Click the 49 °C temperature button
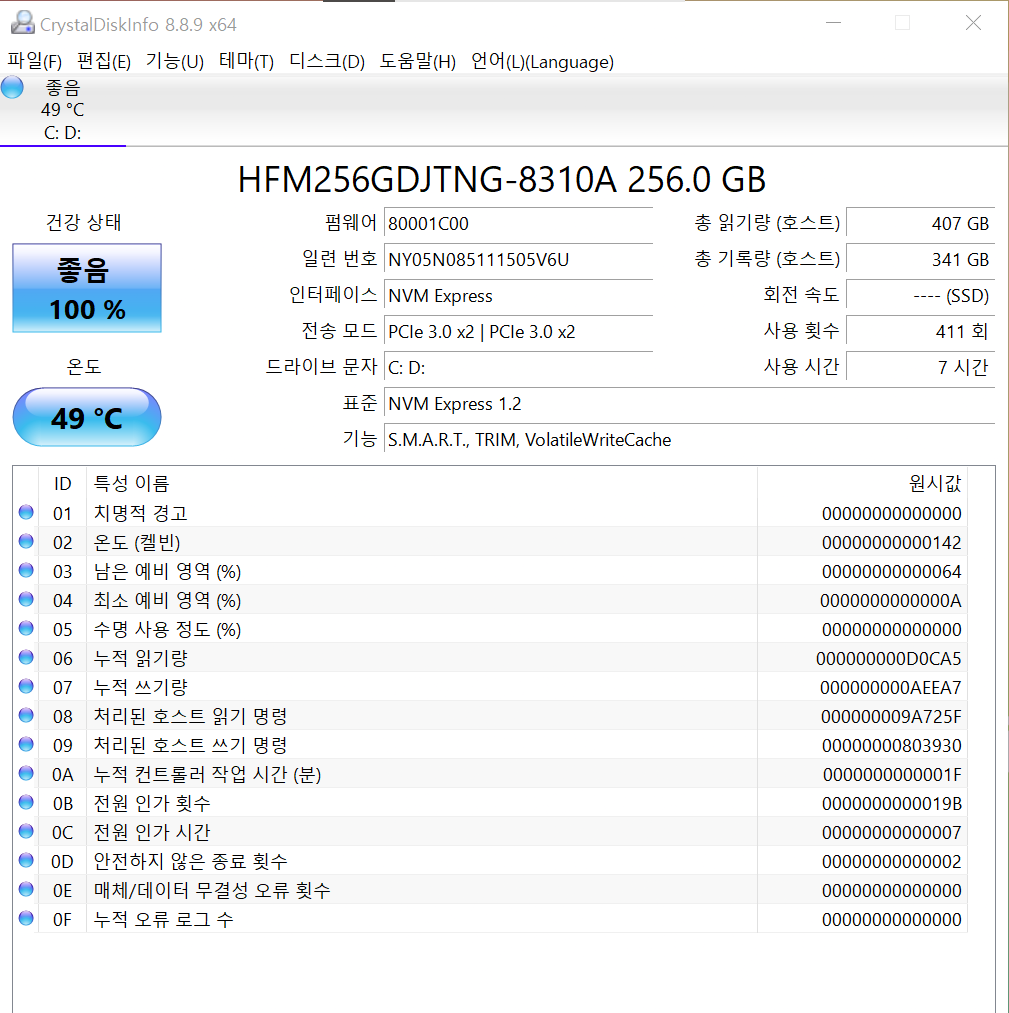Viewport: 1009px width, 1013px height. [x=87, y=417]
